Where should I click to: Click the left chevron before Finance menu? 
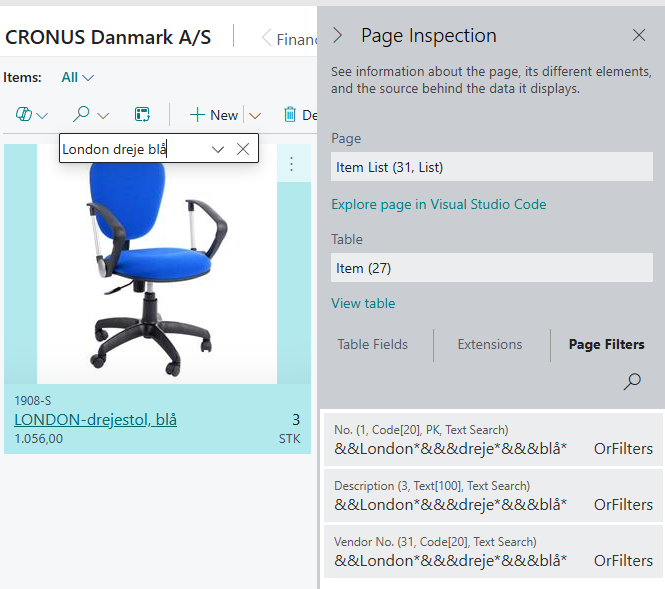266,37
